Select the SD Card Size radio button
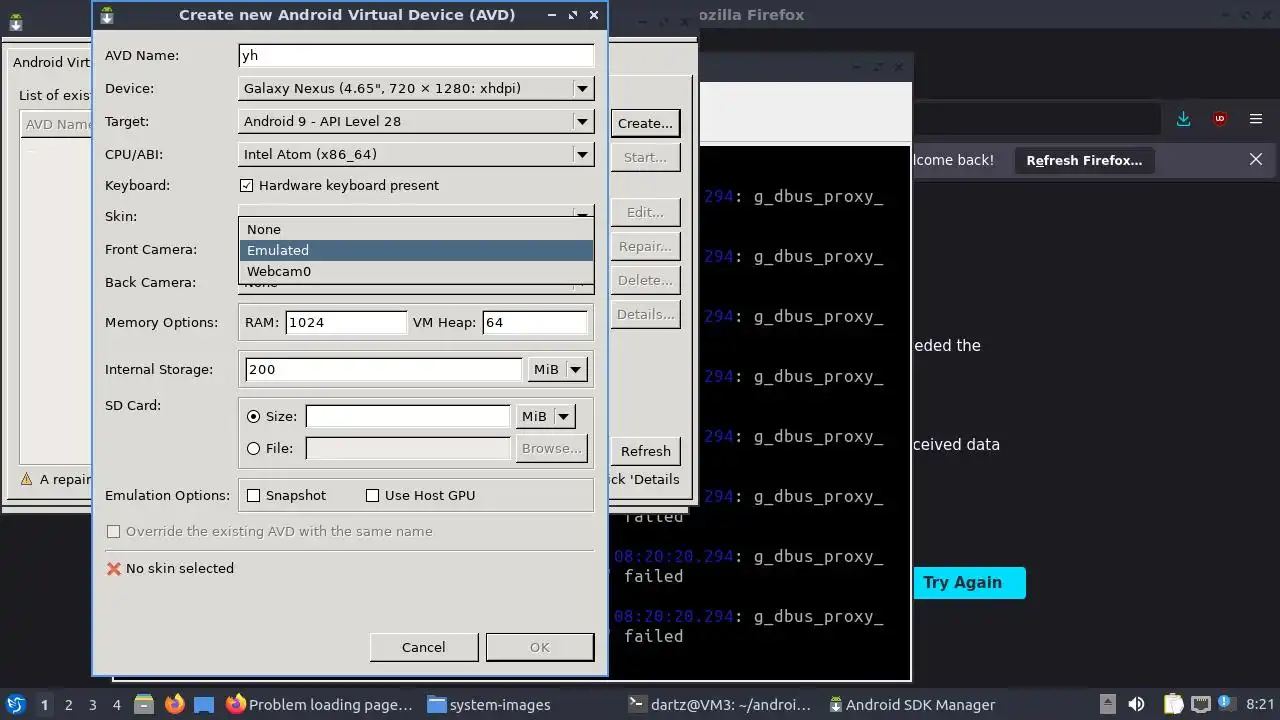This screenshot has width=1280, height=720. [x=253, y=416]
